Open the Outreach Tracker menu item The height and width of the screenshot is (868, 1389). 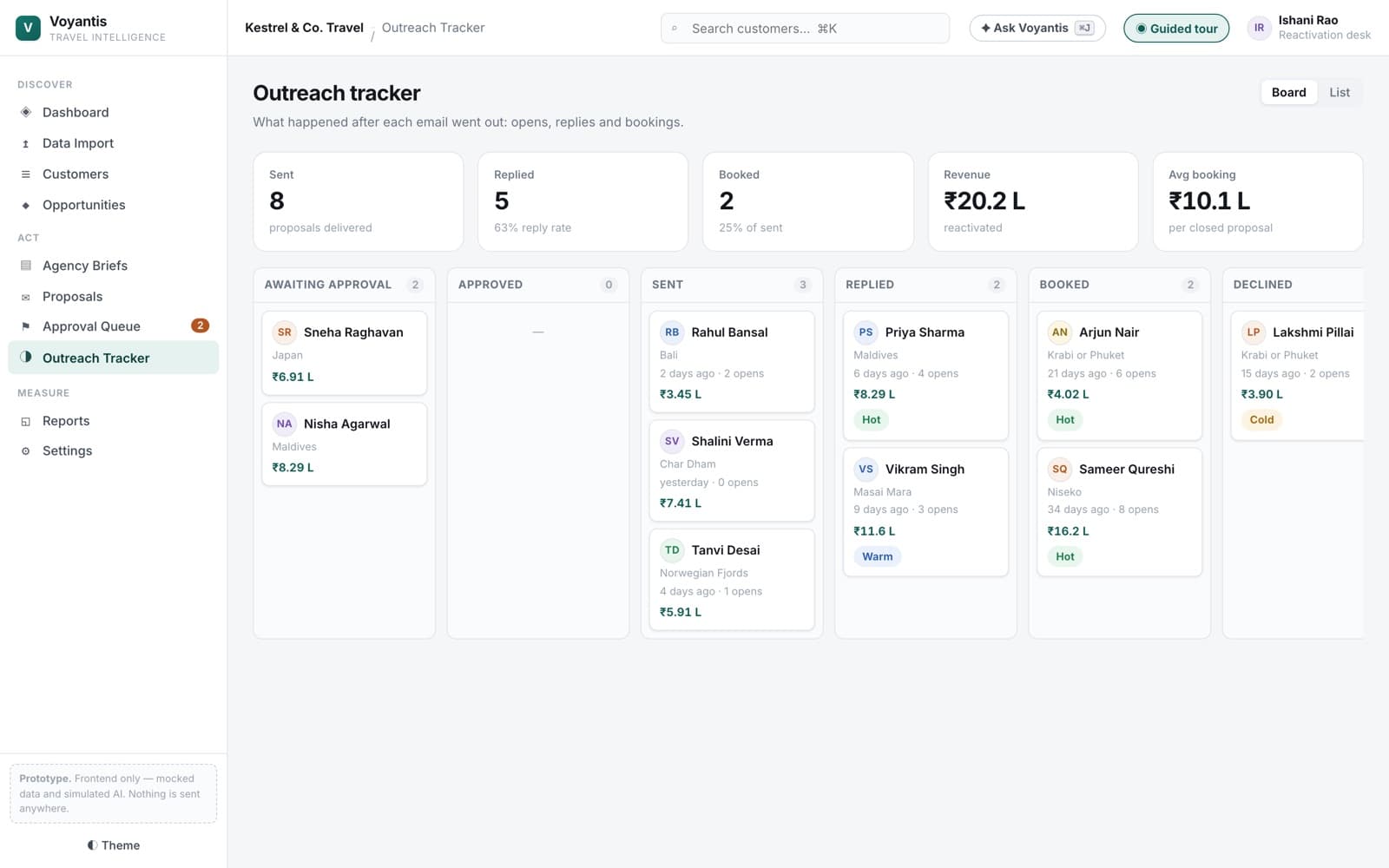(x=114, y=358)
